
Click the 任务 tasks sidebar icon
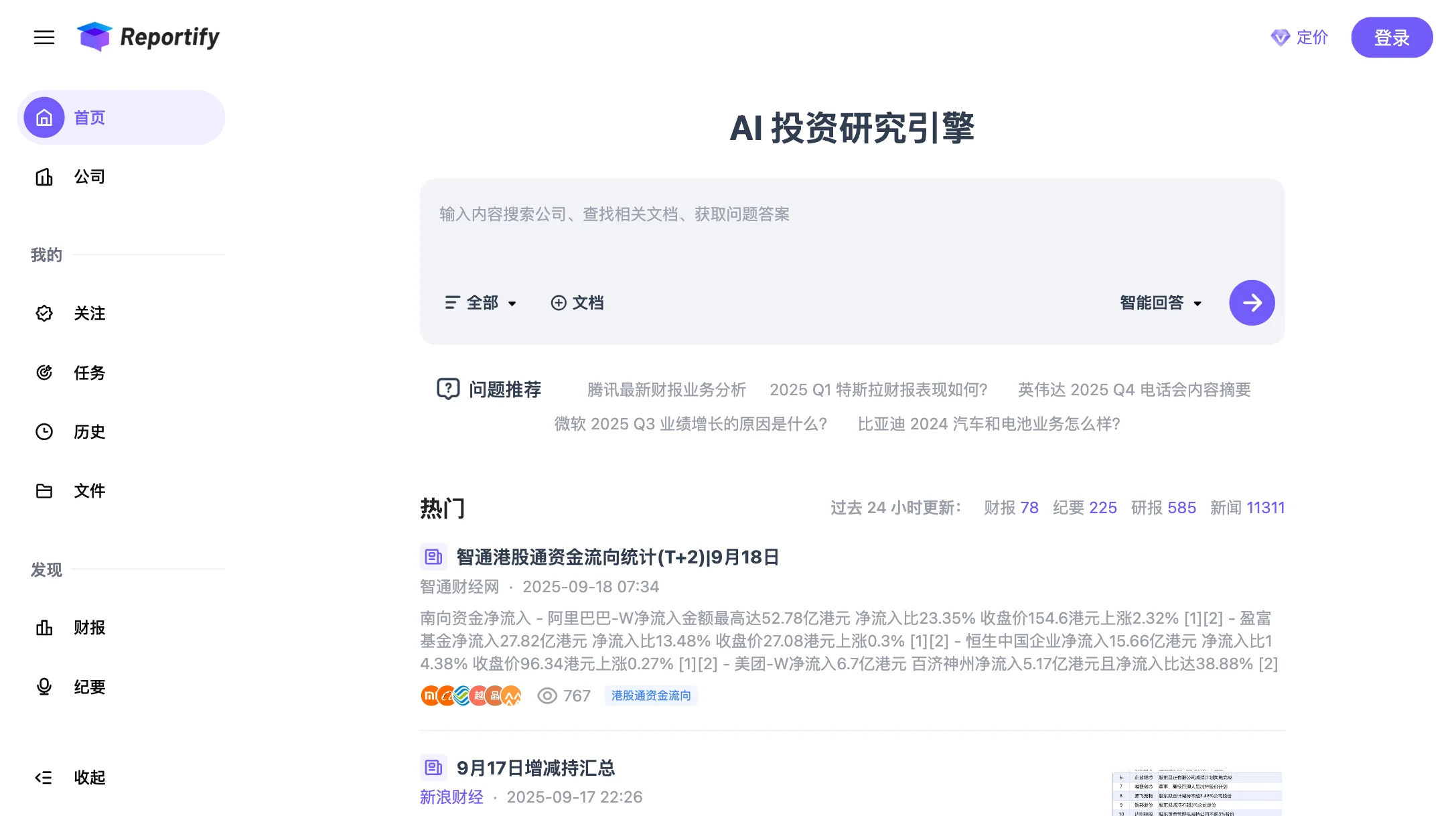tap(44, 372)
